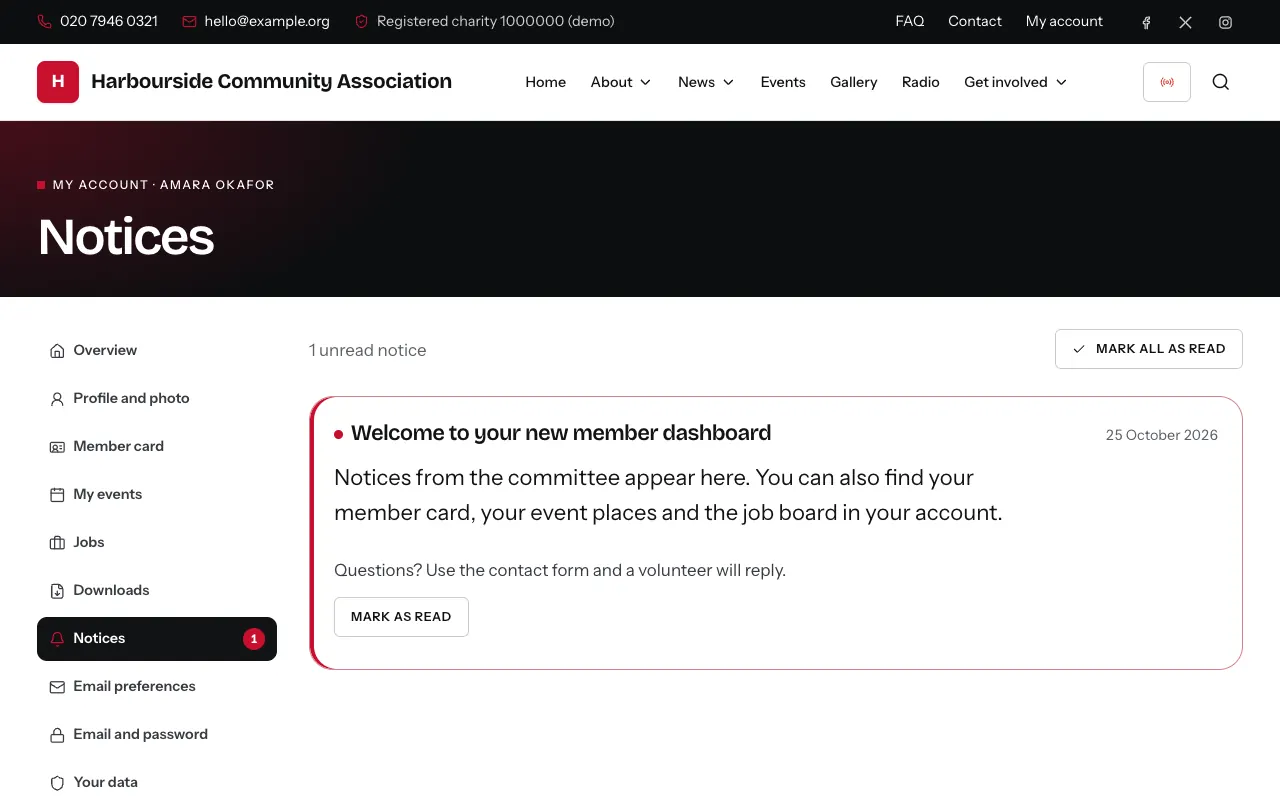Click the red H association logo
The height and width of the screenshot is (800, 1280).
coord(58,82)
